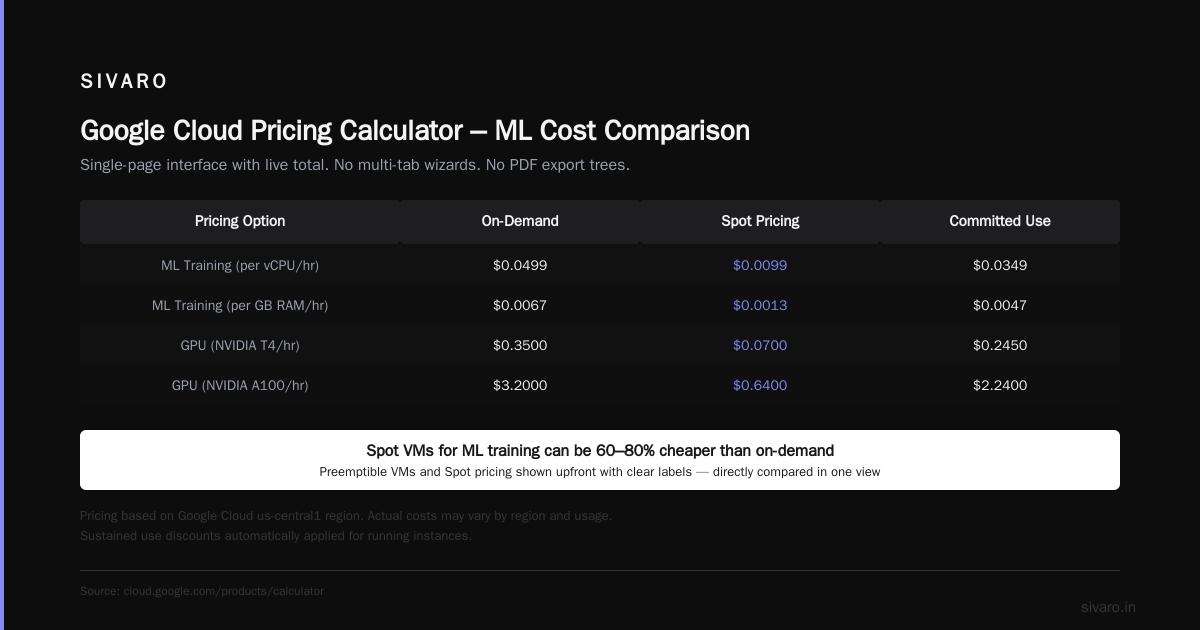Viewport: 1200px width, 630px height.
Task: Click the Spot VMs savings callout banner
Action: [x=600, y=460]
